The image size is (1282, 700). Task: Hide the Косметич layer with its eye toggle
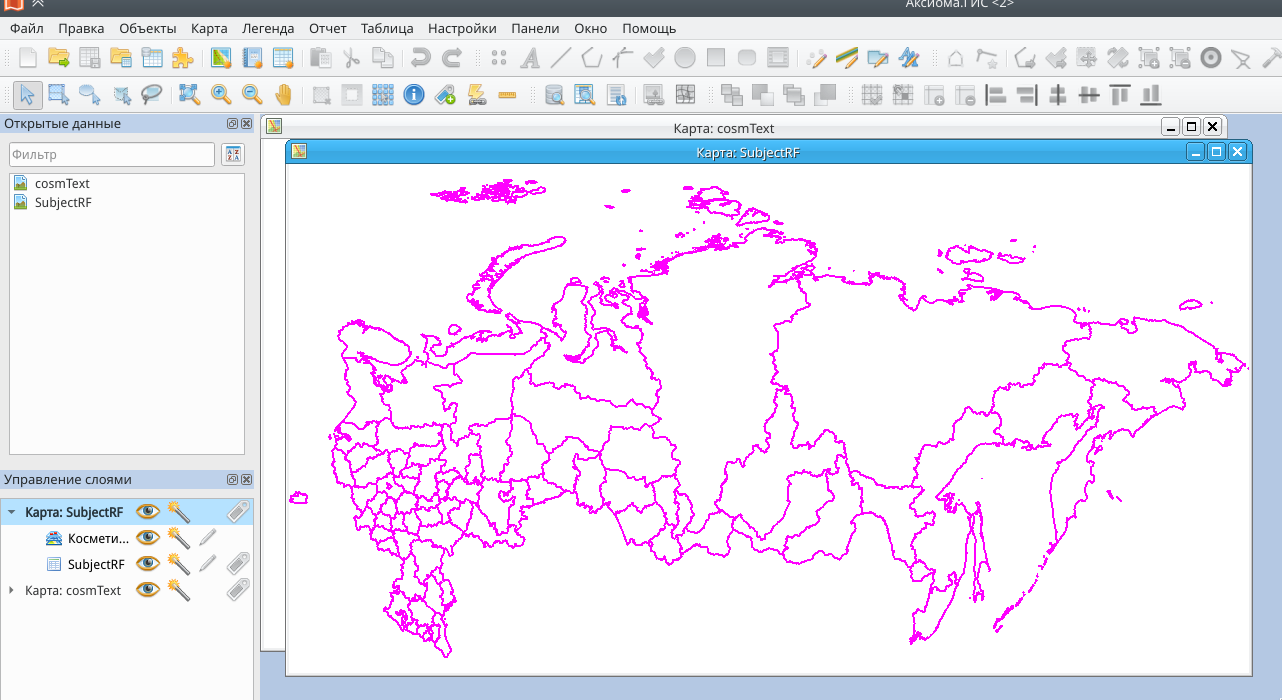pos(147,537)
